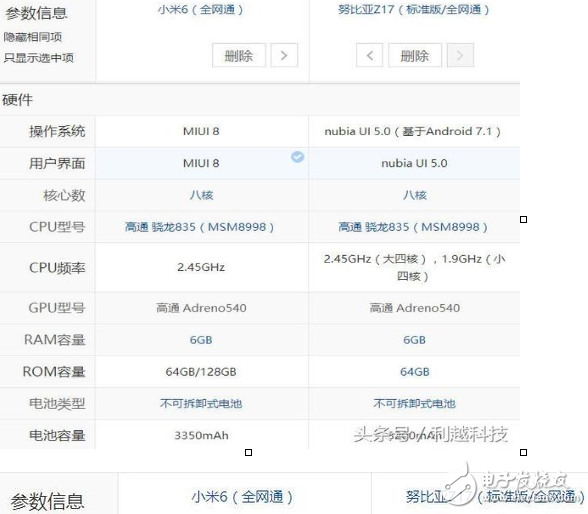This screenshot has width=588, height=514.
Task: Toggle 隐藏相同项 option
Action: 33,37
